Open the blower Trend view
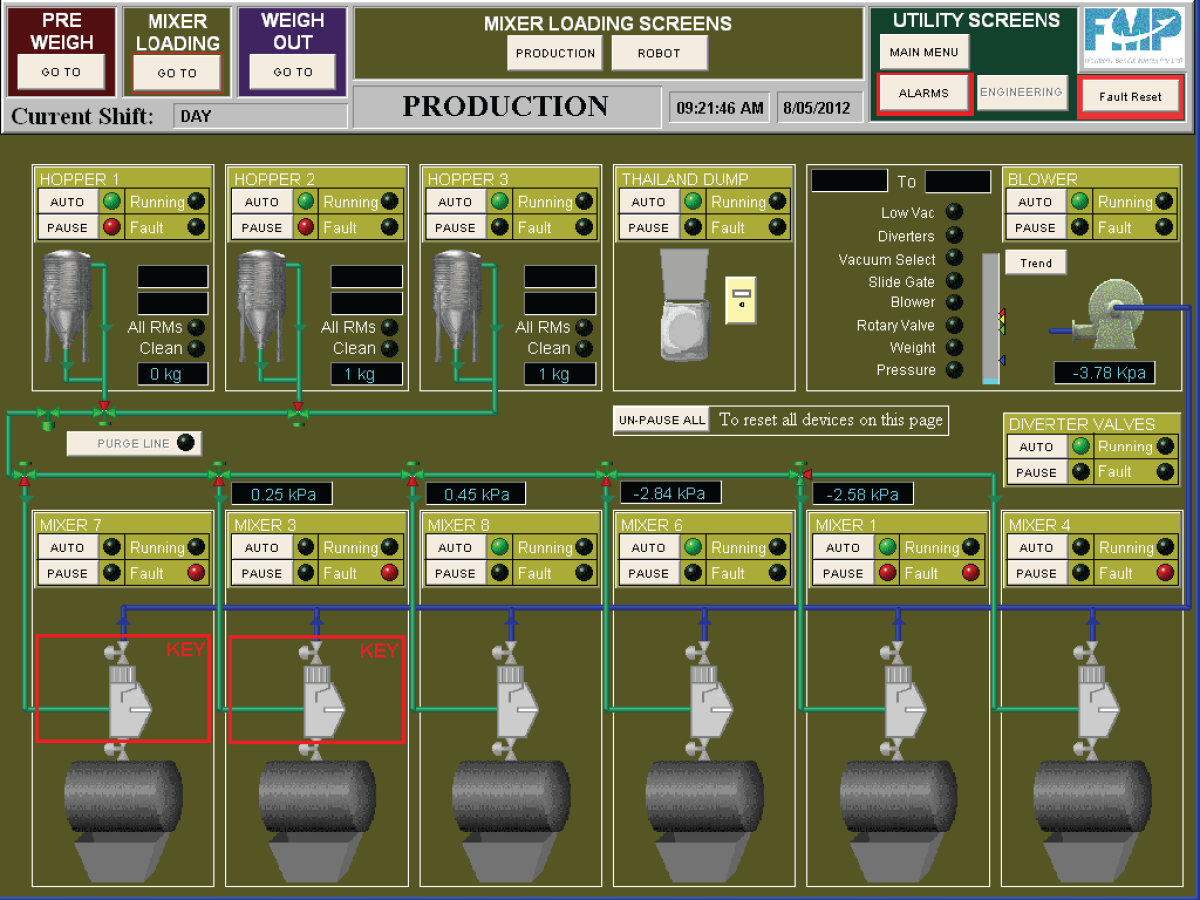Screen dimensions: 1200x900 click(1035, 262)
